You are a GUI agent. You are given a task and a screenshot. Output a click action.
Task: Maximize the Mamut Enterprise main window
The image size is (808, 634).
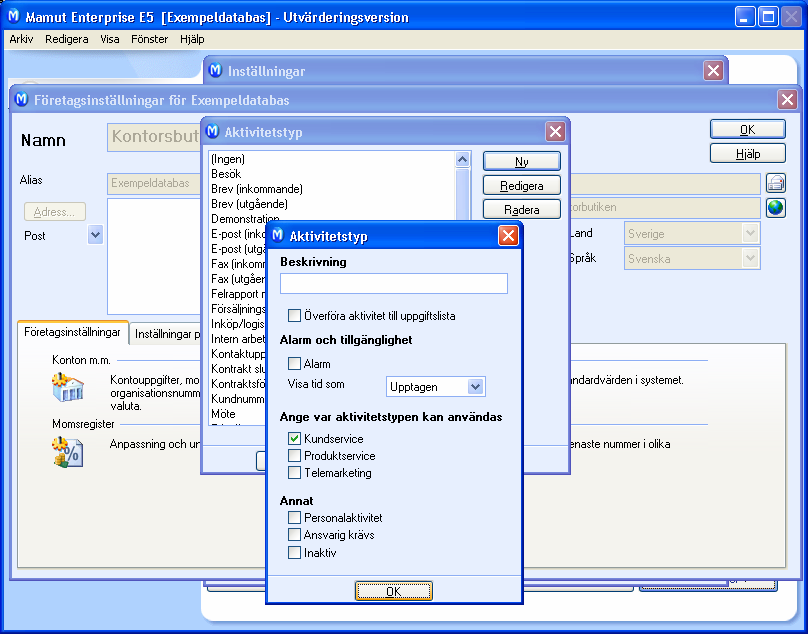[x=768, y=17]
